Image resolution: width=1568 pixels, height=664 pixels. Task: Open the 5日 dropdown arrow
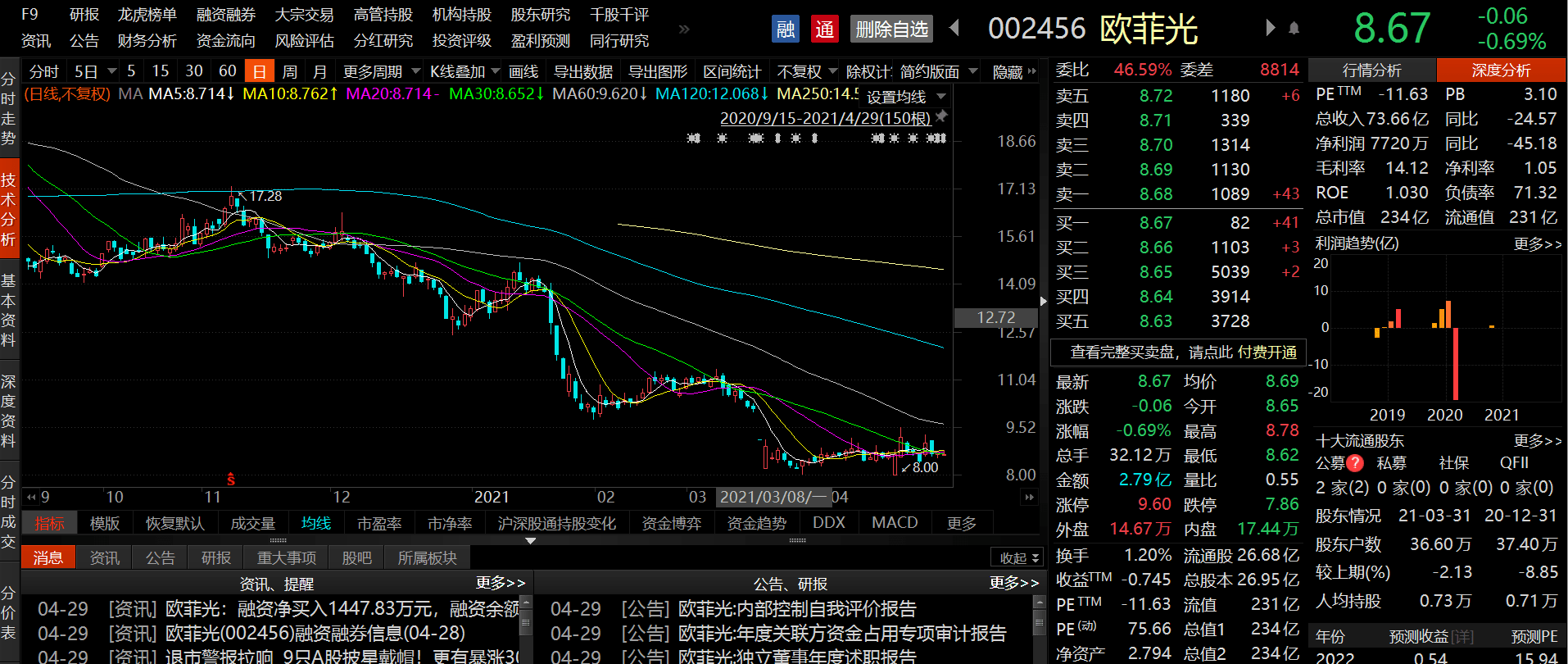(x=112, y=71)
